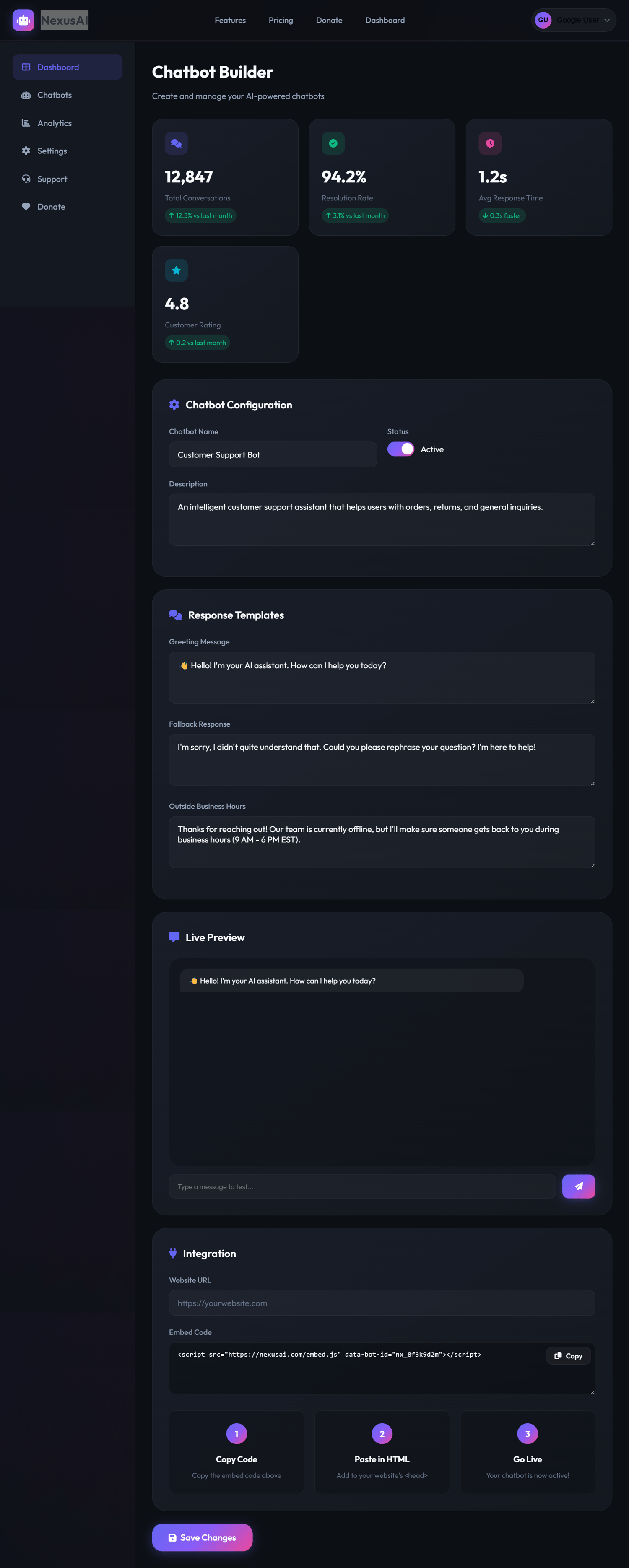
Task: Send test message with paper plane button
Action: 578,1186
